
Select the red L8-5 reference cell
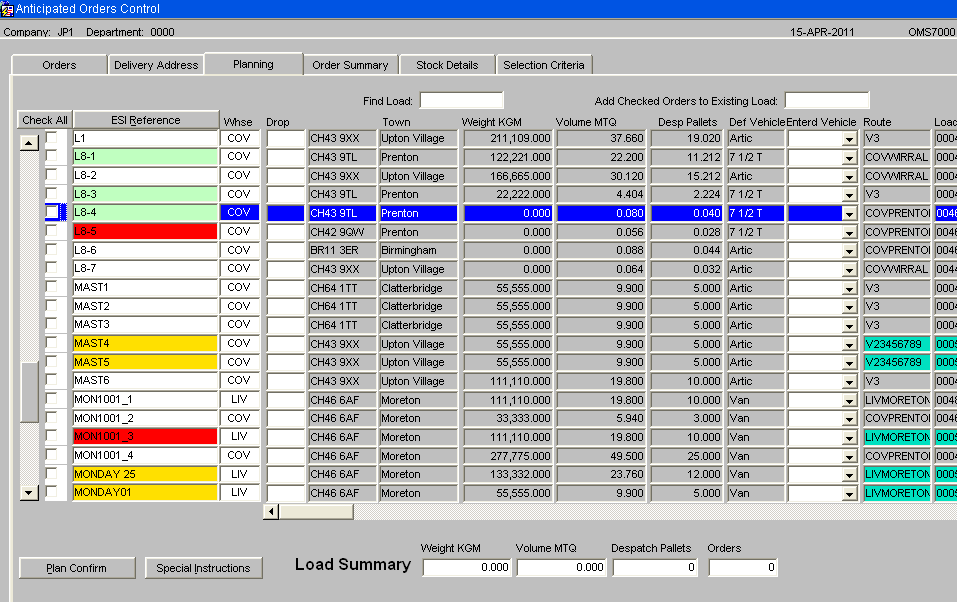click(145, 231)
